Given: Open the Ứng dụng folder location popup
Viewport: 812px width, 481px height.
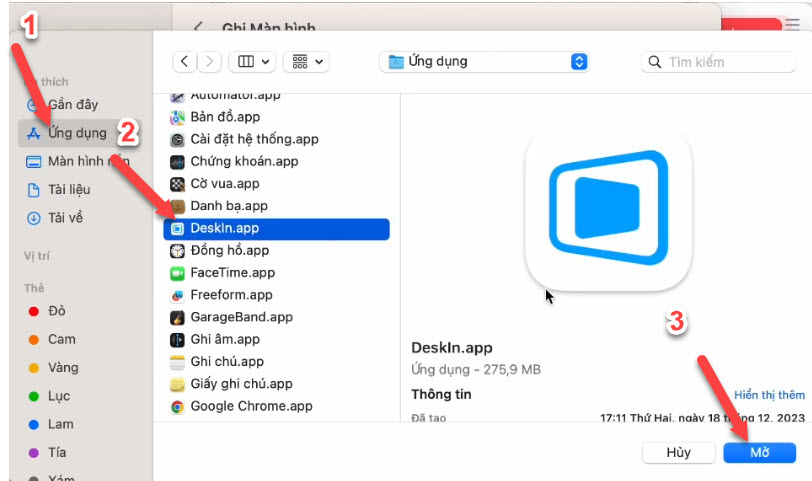Looking at the screenshot, I should pos(484,62).
